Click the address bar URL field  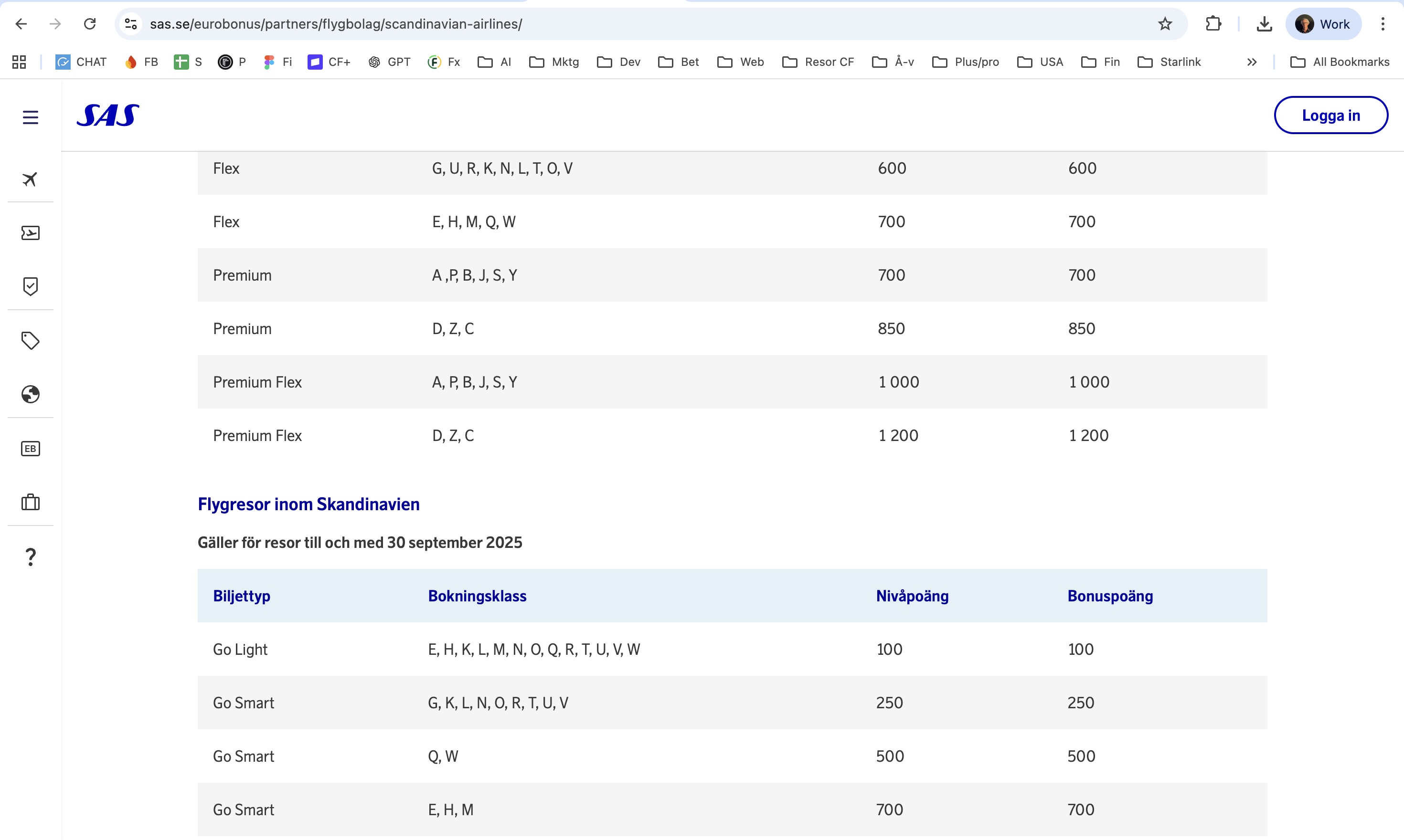pyautogui.click(x=623, y=24)
